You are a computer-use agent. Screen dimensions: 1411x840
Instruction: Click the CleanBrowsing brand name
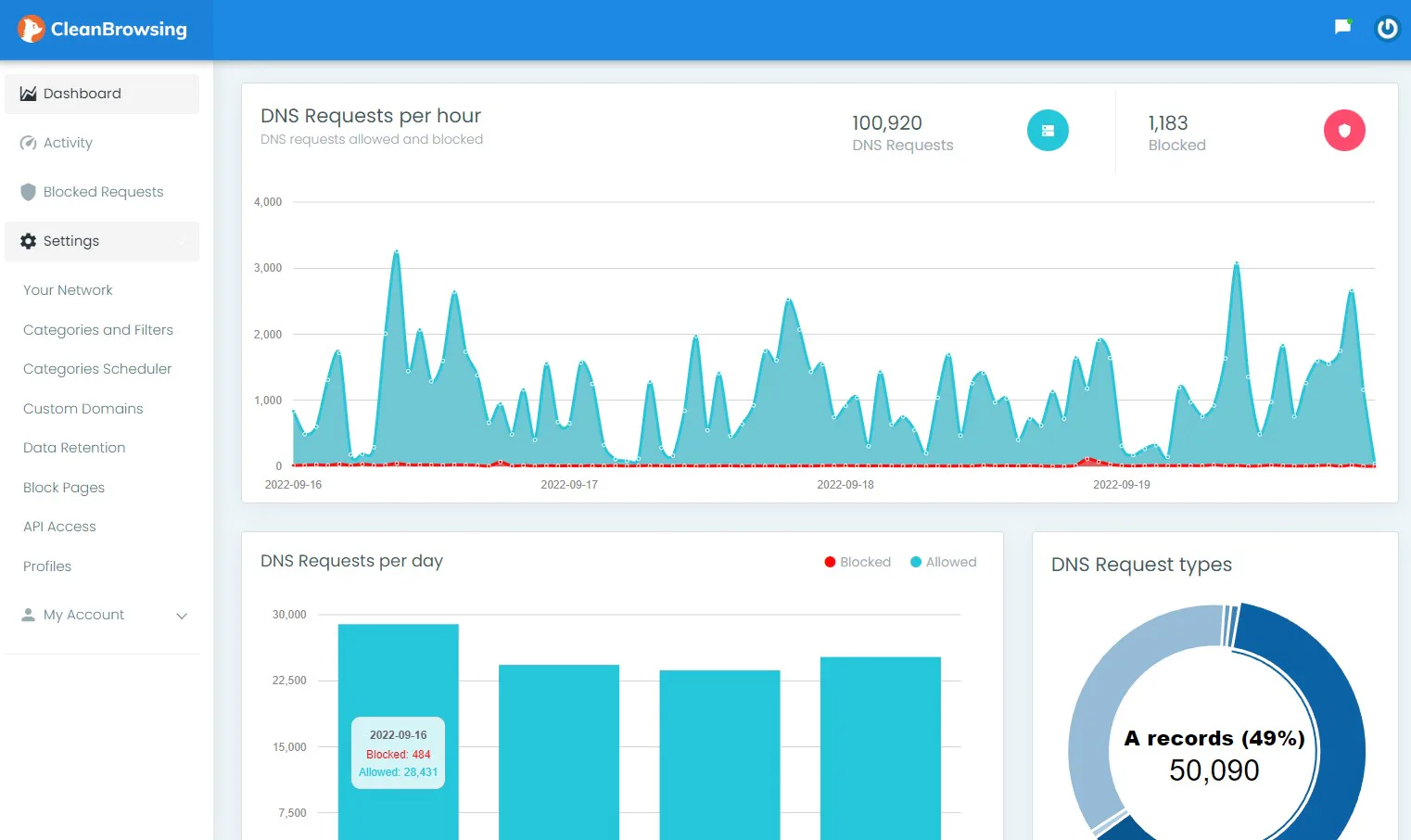tap(119, 30)
